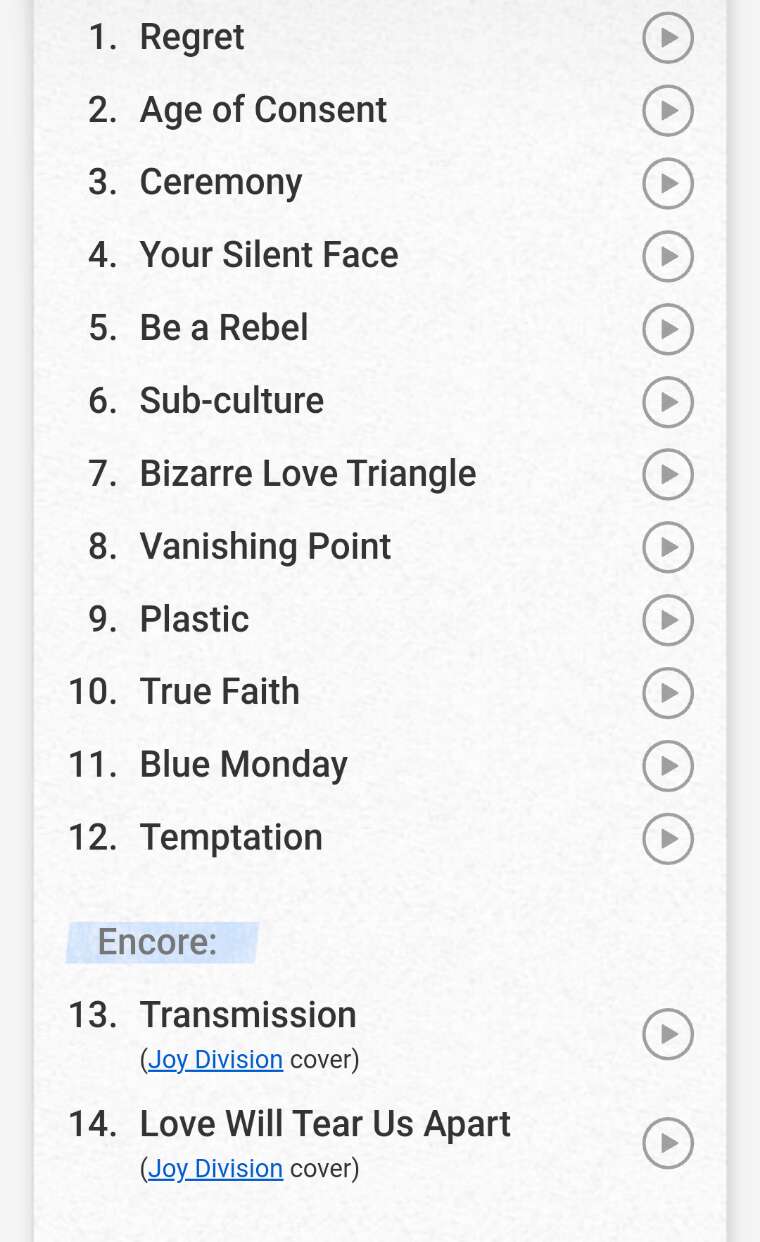Play Age of Consent track
This screenshot has height=1242, width=760.
[x=667, y=110]
